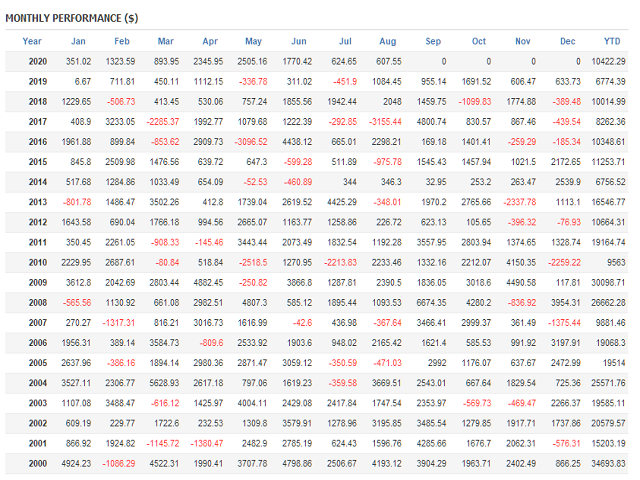The width and height of the screenshot is (640, 480).
Task: Click the Nov column header
Action: point(523,41)
